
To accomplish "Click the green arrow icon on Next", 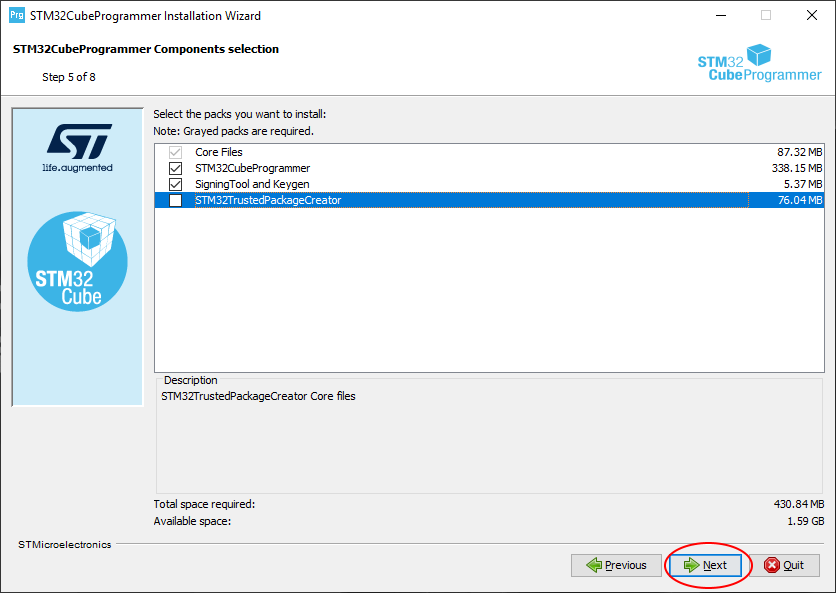I will pyautogui.click(x=691, y=565).
